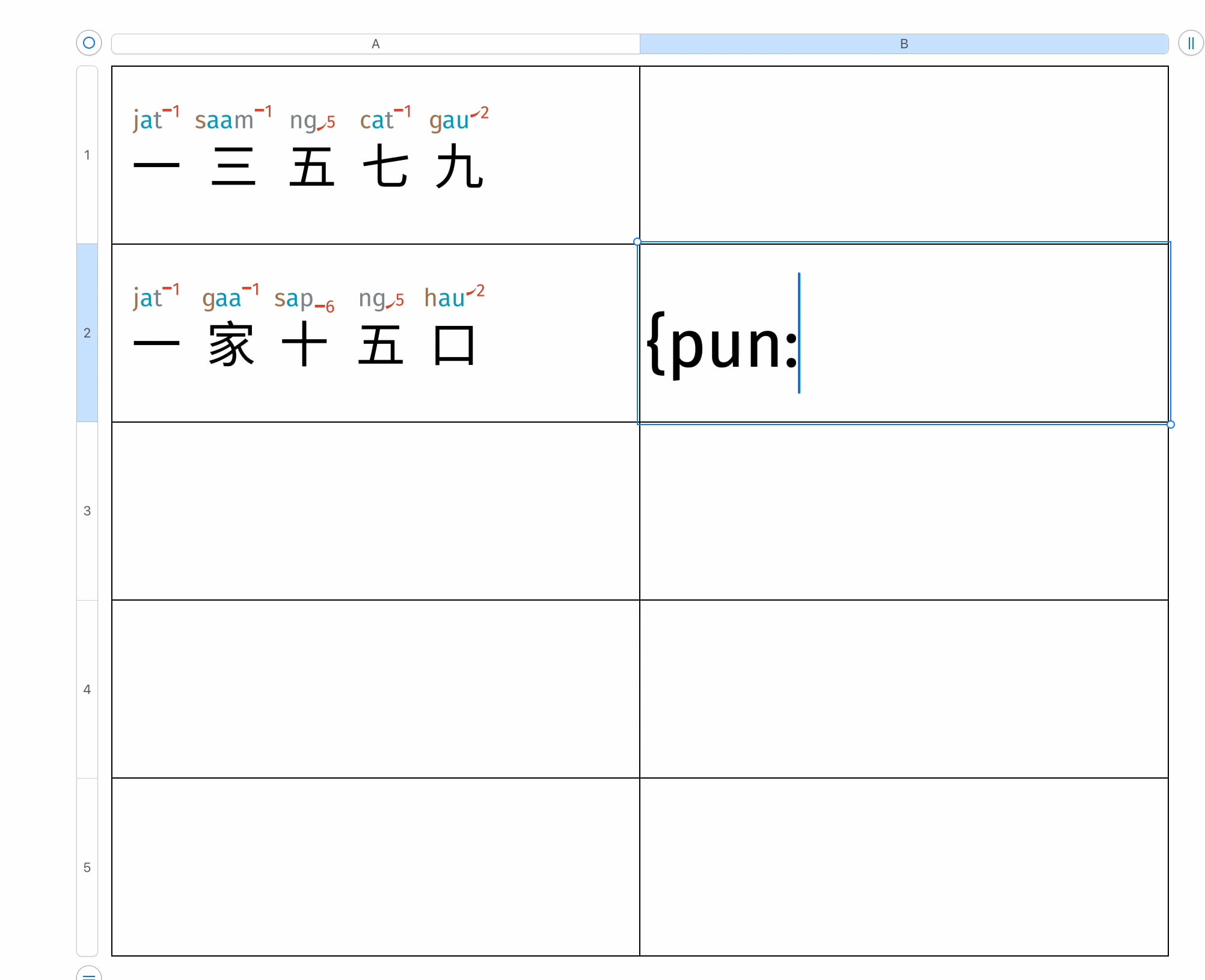The width and height of the screenshot is (1205, 980).
Task: Click the character 家 in cell A2
Action: pyautogui.click(x=231, y=345)
